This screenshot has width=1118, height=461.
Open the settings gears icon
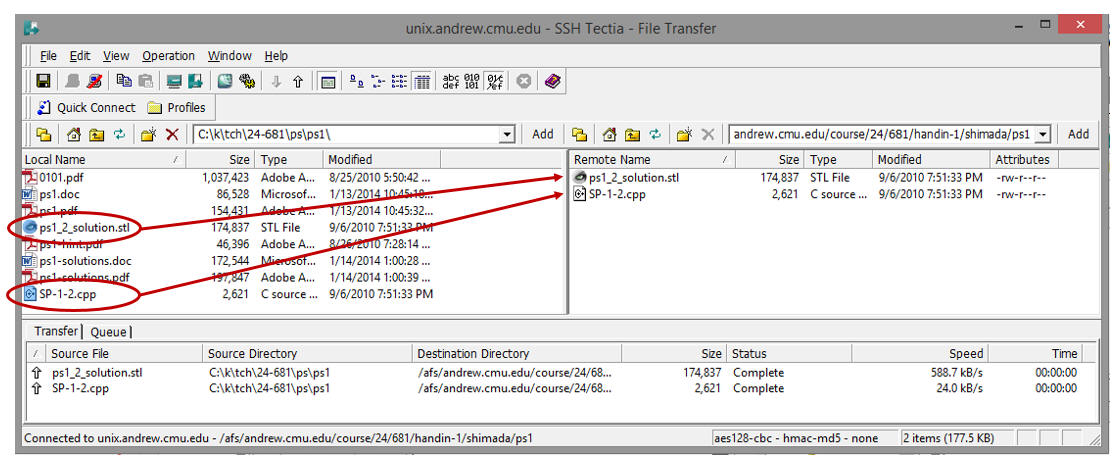(247, 81)
